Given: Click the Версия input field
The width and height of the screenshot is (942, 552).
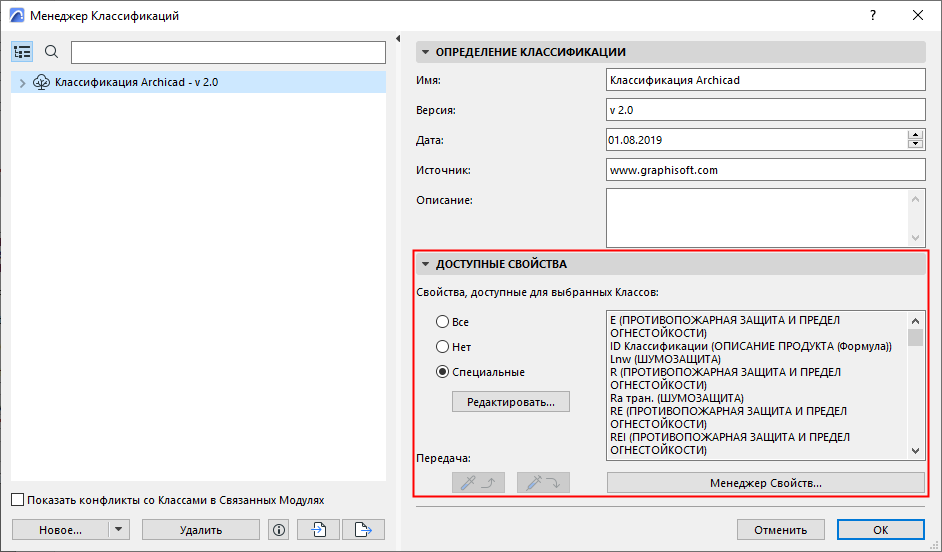Looking at the screenshot, I should (x=765, y=110).
